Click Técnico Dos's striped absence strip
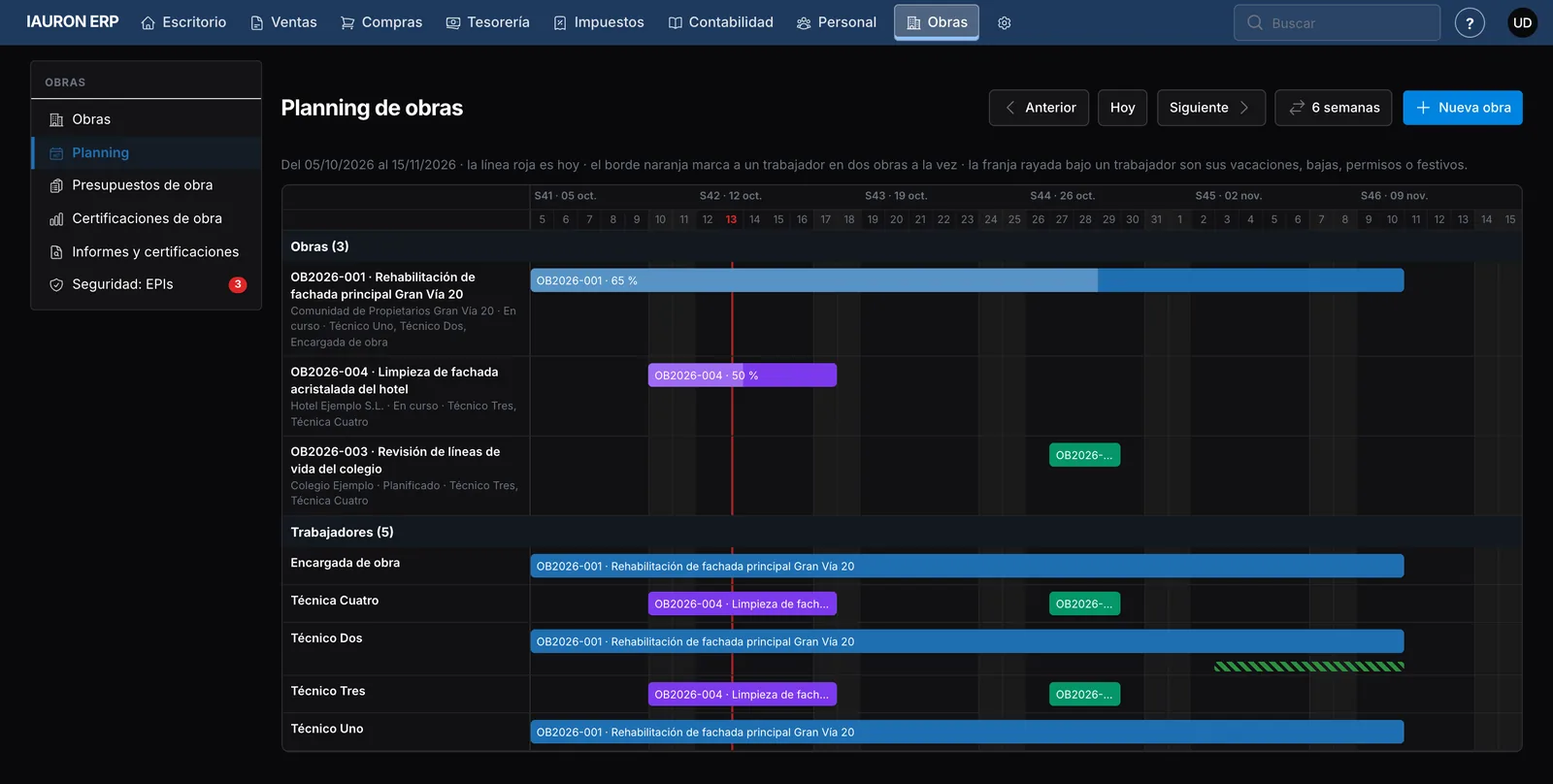 [x=1308, y=667]
